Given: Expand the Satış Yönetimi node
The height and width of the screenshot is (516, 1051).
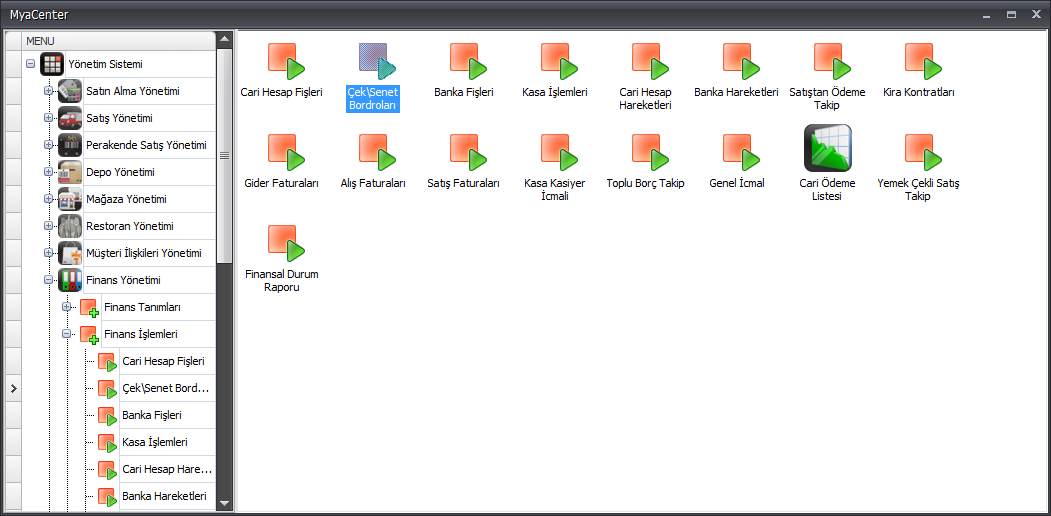Looking at the screenshot, I should click(x=48, y=118).
